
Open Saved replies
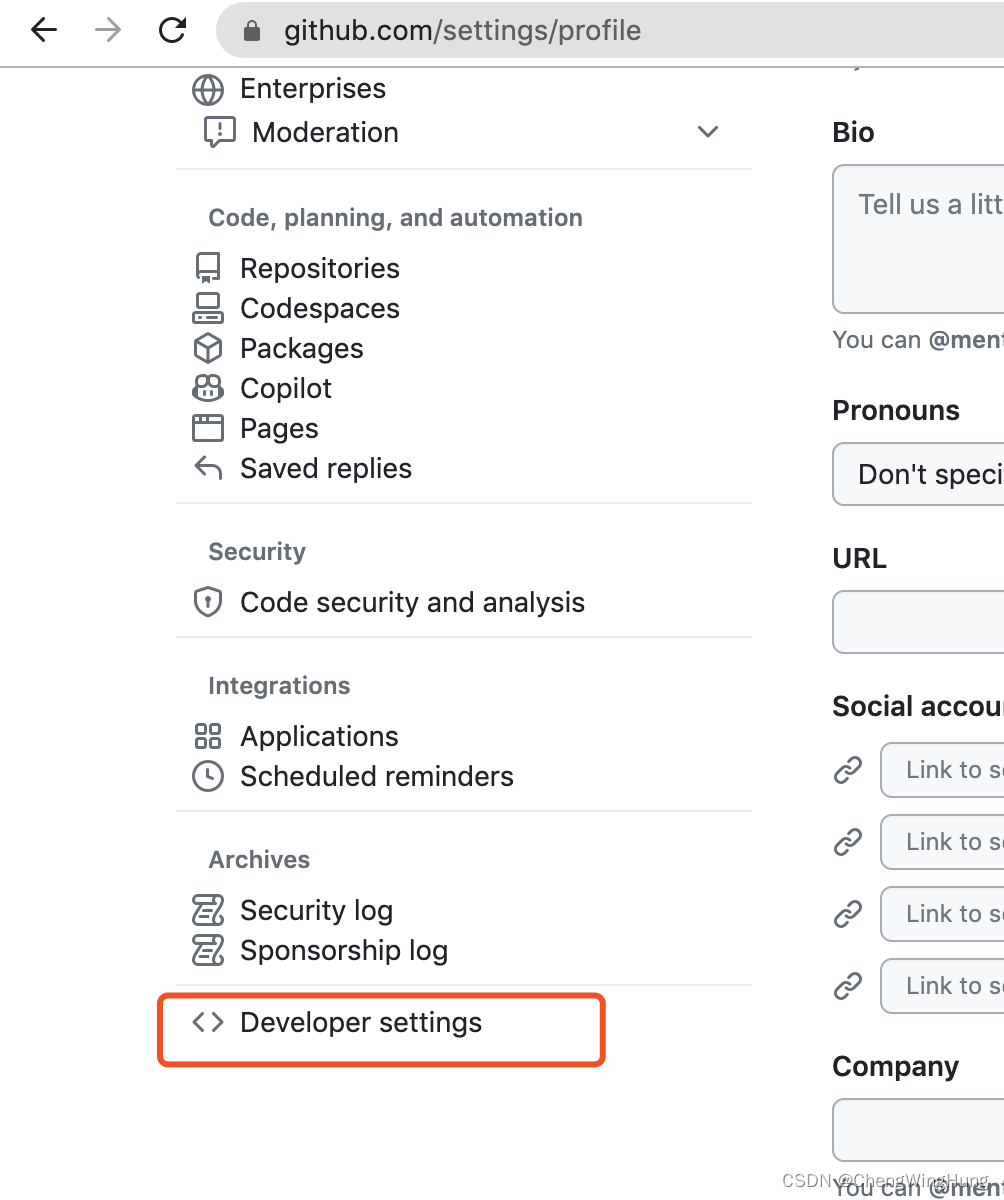click(x=325, y=468)
